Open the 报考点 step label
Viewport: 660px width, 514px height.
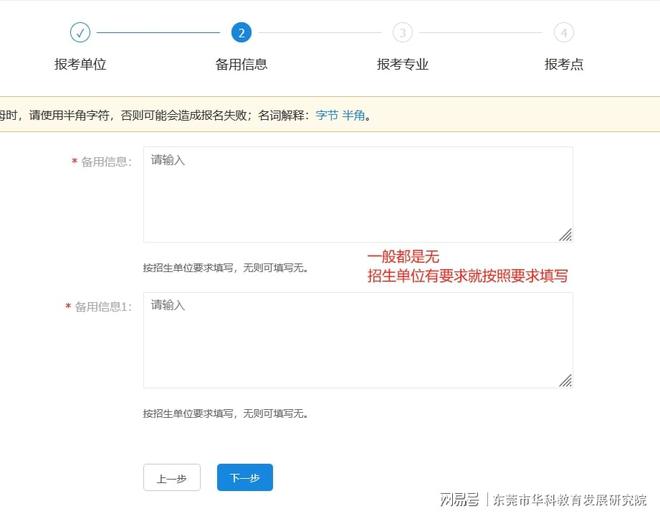[x=564, y=64]
